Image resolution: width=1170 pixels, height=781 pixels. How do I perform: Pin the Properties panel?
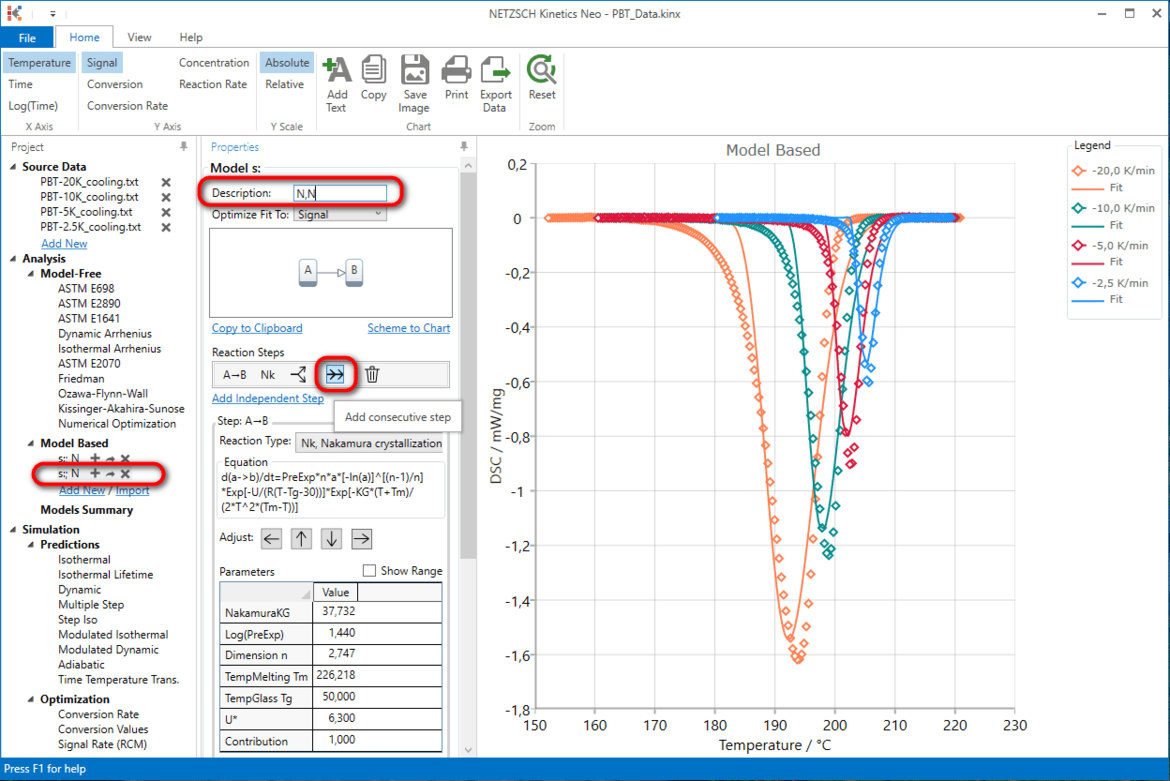pos(463,147)
